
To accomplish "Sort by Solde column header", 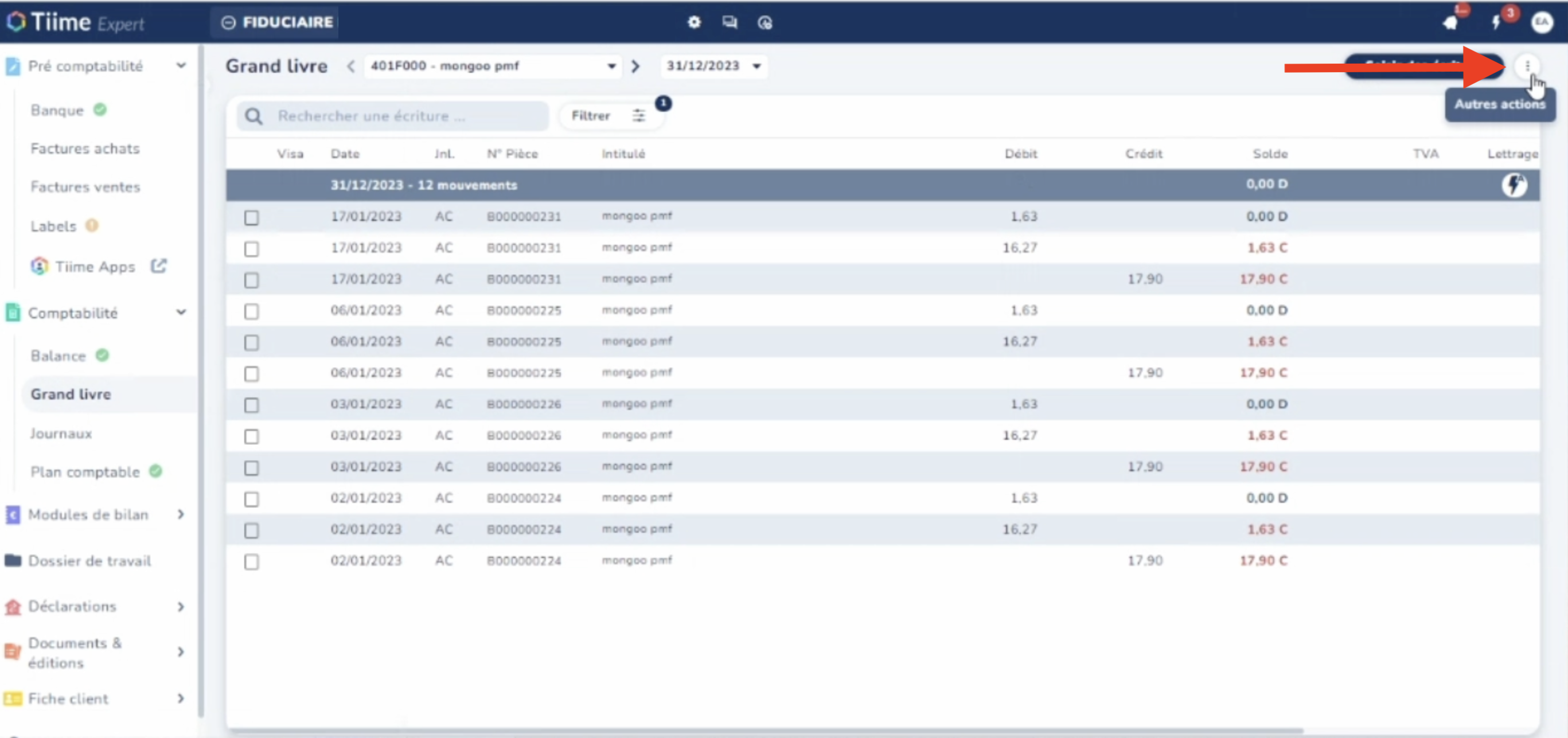I will (x=1270, y=154).
